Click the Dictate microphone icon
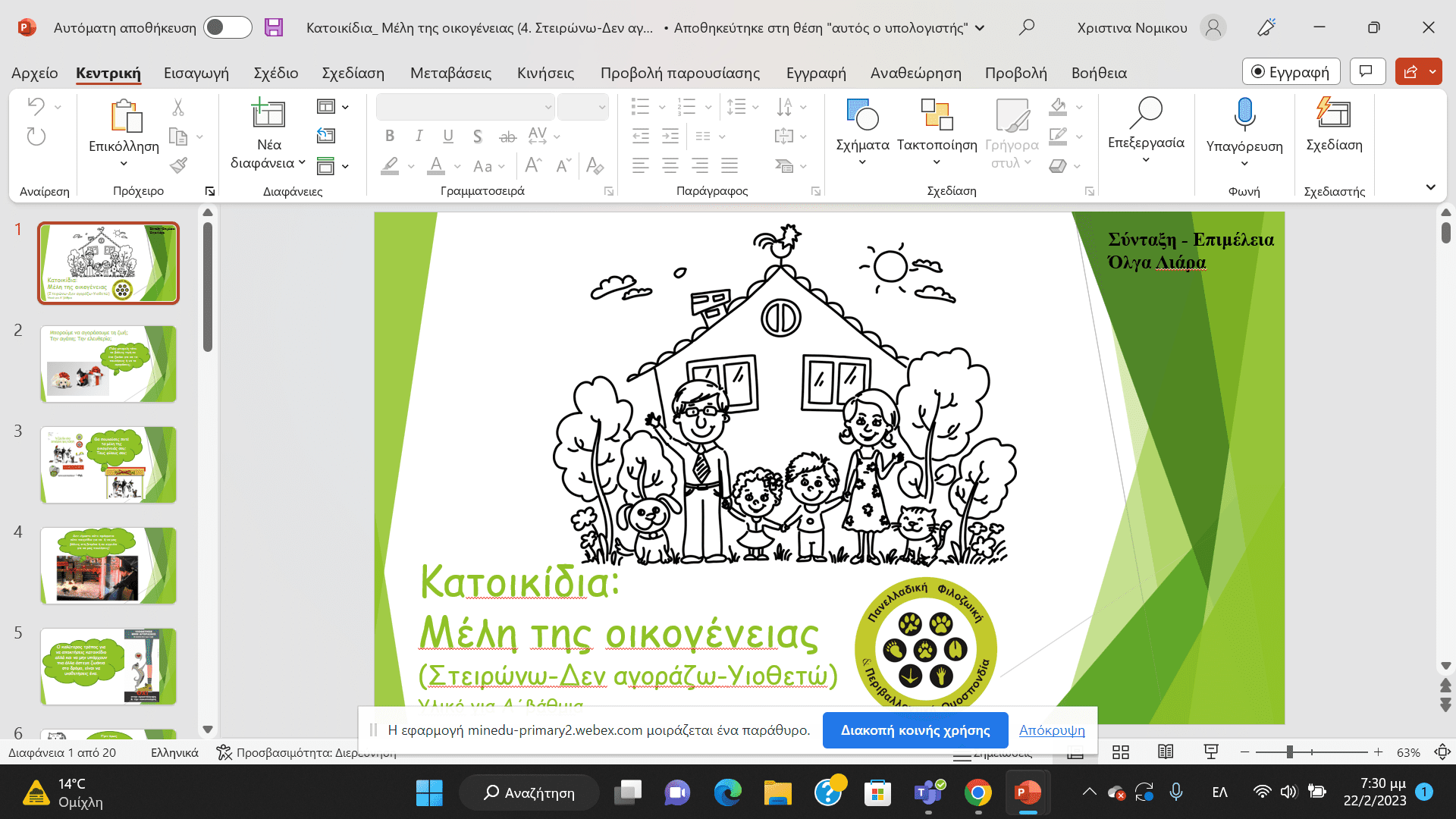The width and height of the screenshot is (1456, 819). [1244, 114]
